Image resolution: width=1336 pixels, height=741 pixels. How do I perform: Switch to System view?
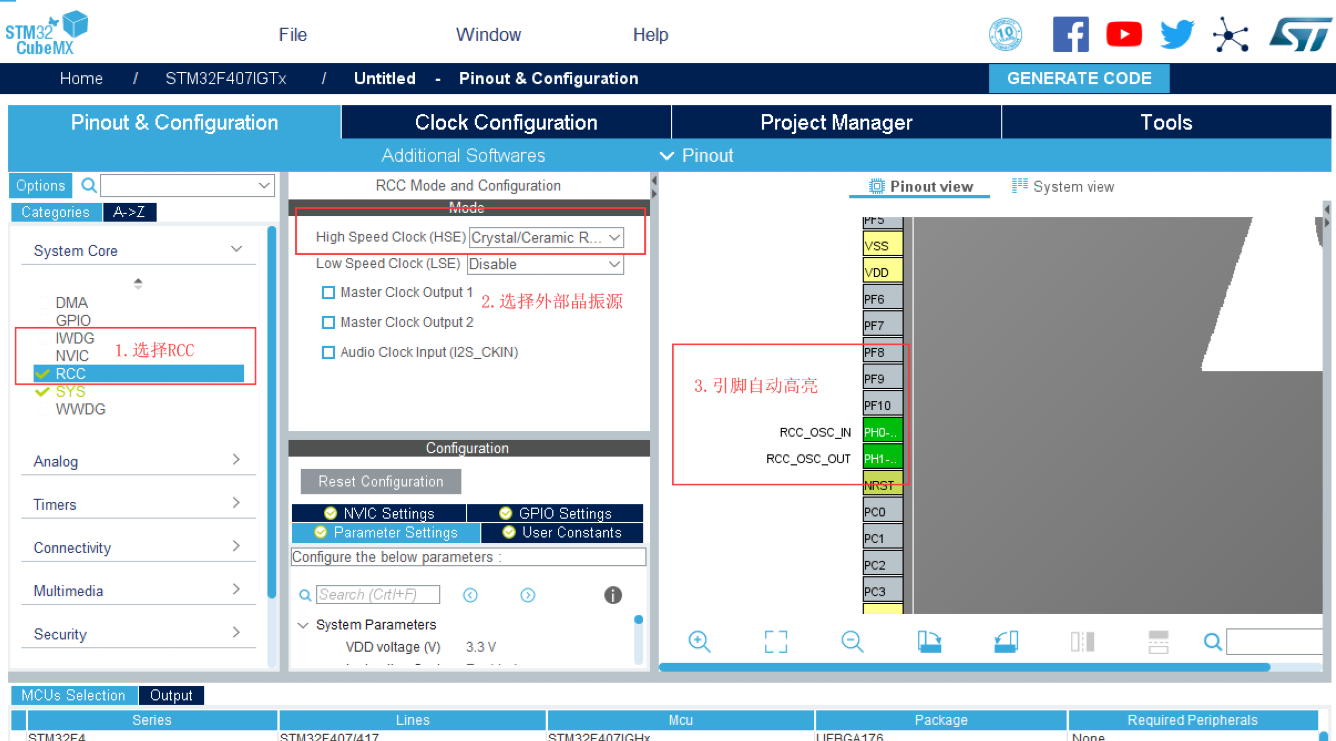[x=1063, y=187]
